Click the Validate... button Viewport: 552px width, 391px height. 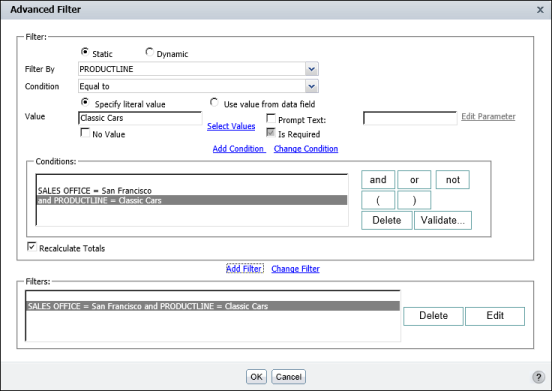pyautogui.click(x=443, y=220)
